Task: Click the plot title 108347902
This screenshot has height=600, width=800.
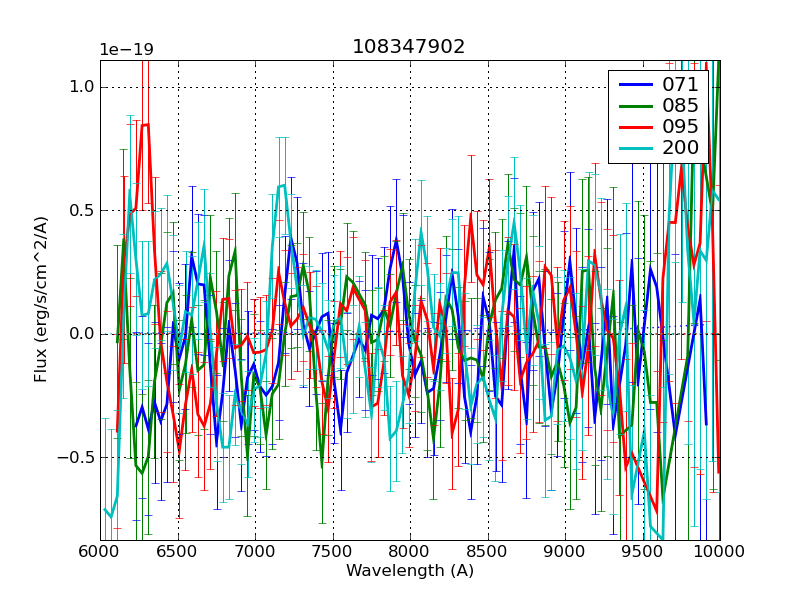Action: coord(409,47)
